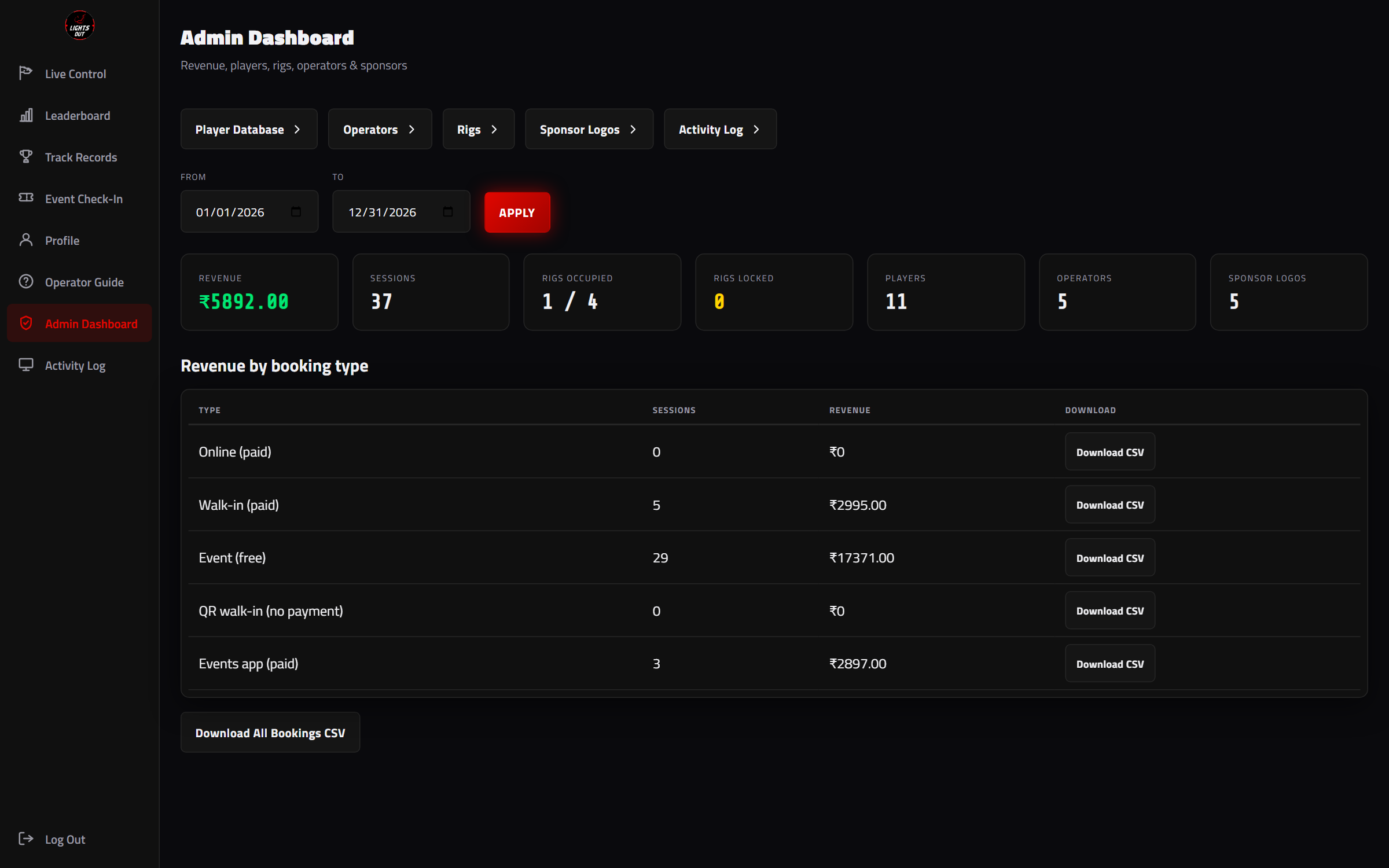Click the Event Check-In ticket icon

26,198
